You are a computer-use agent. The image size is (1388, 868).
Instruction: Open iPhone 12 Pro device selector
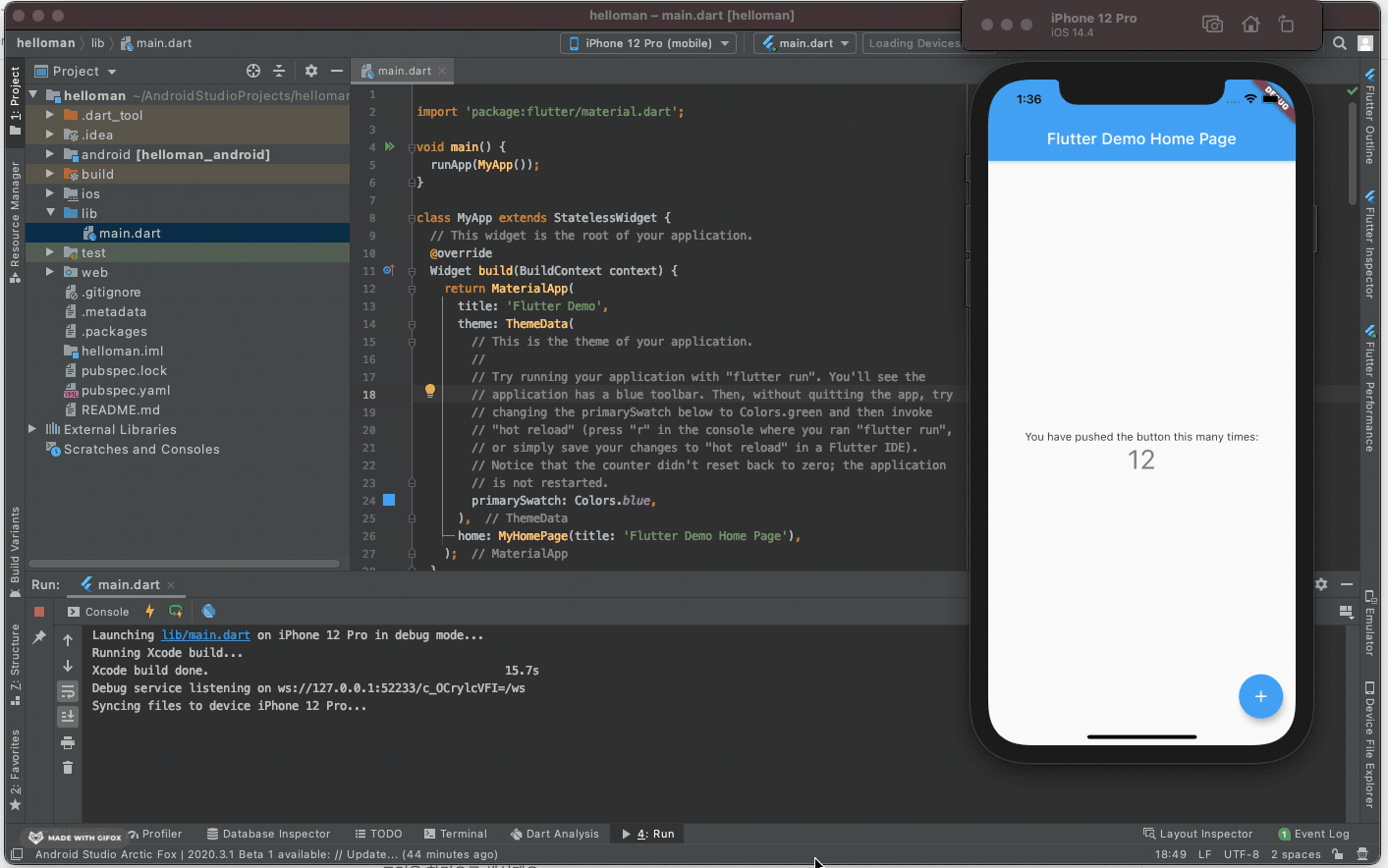coord(648,43)
